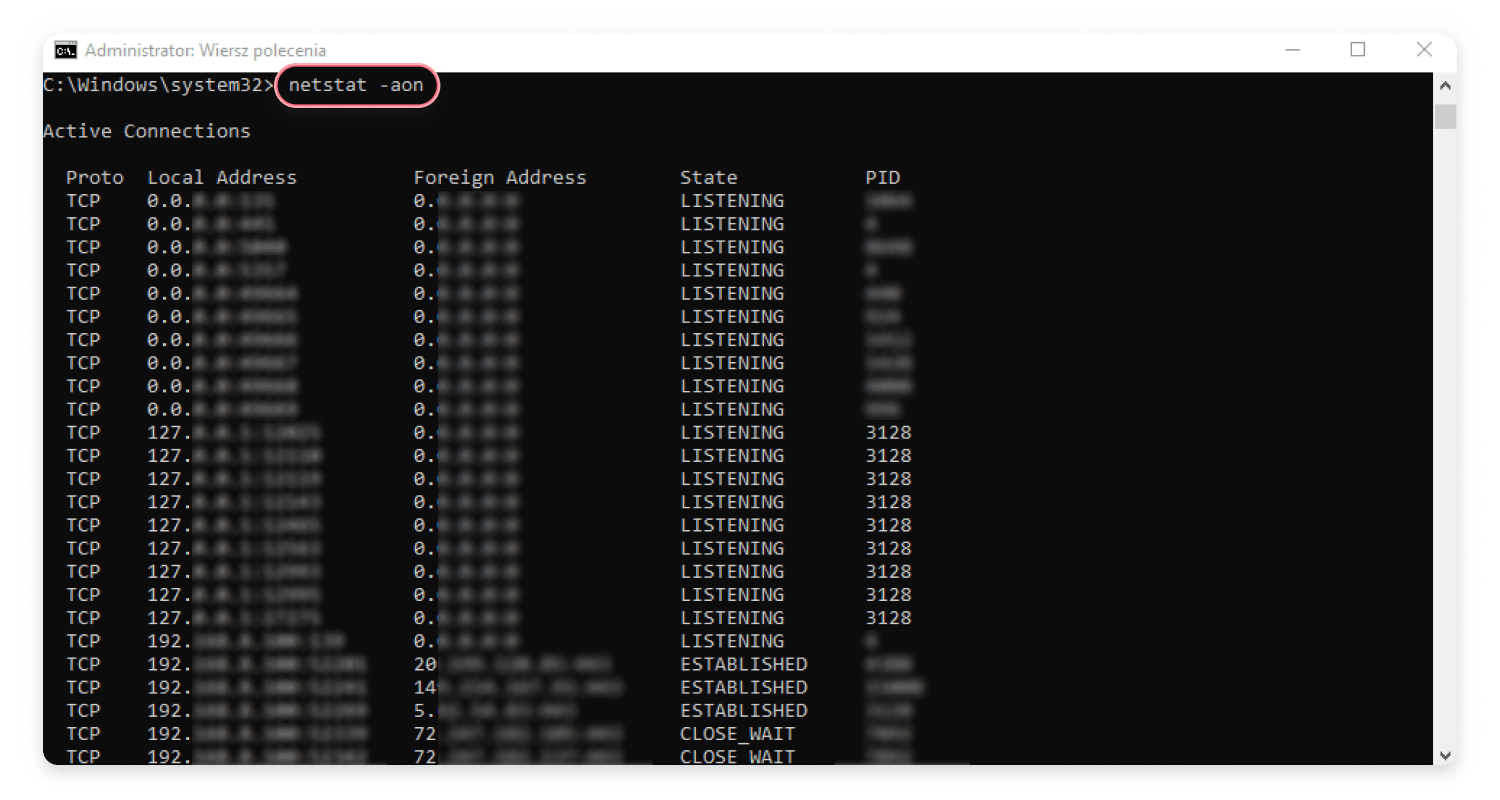1500x800 pixels.
Task: Click the Foreign Address column header
Action: pyautogui.click(x=500, y=177)
